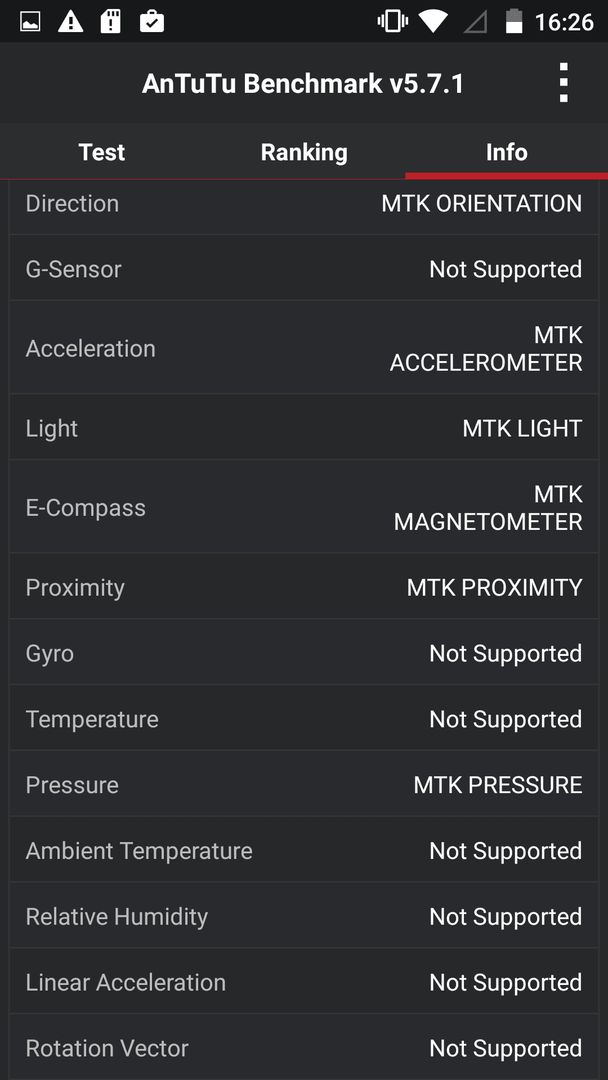Tap the battery indicator icon

click(514, 21)
